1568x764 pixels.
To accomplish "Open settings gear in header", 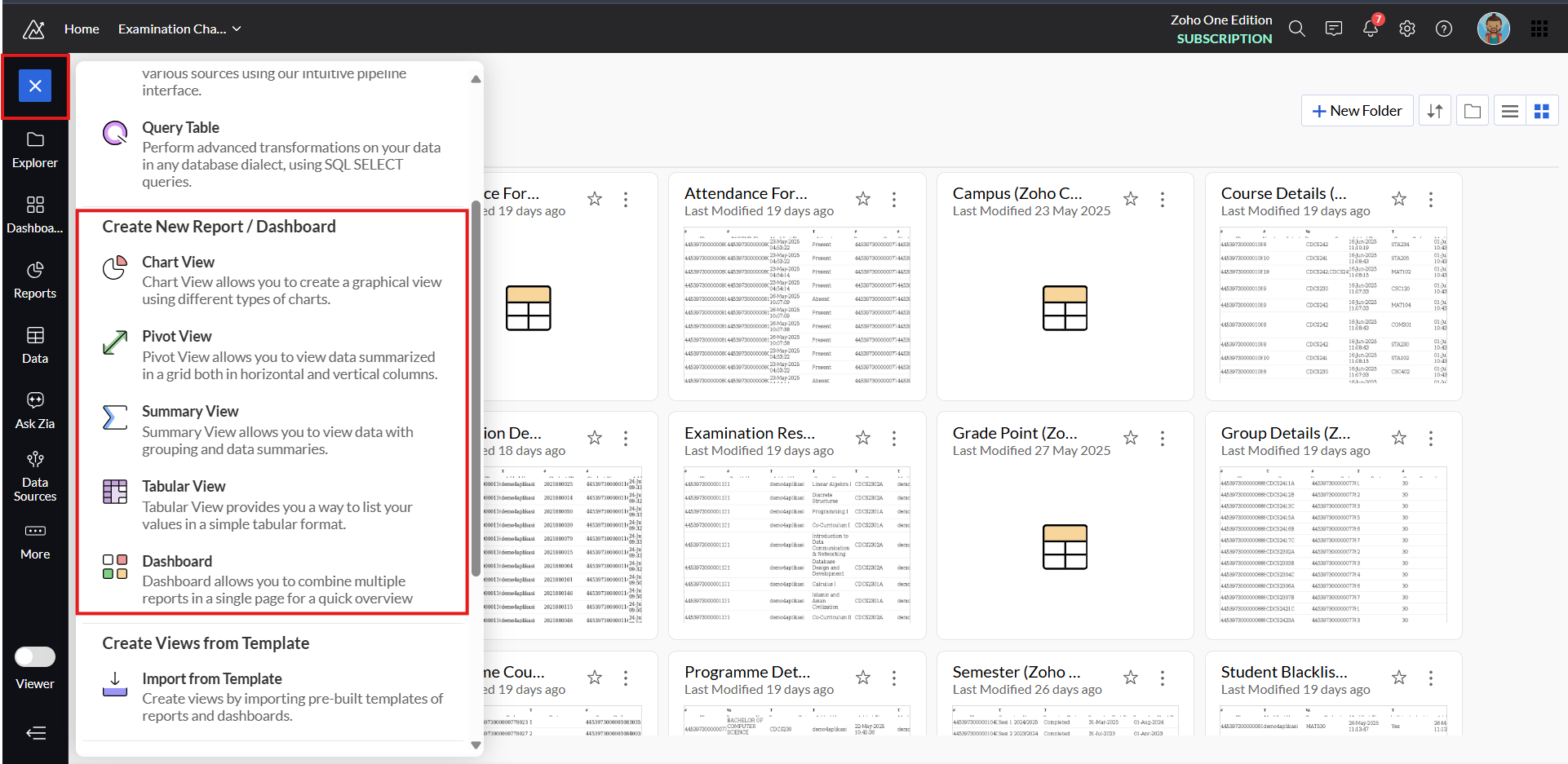I will pos(1407,29).
